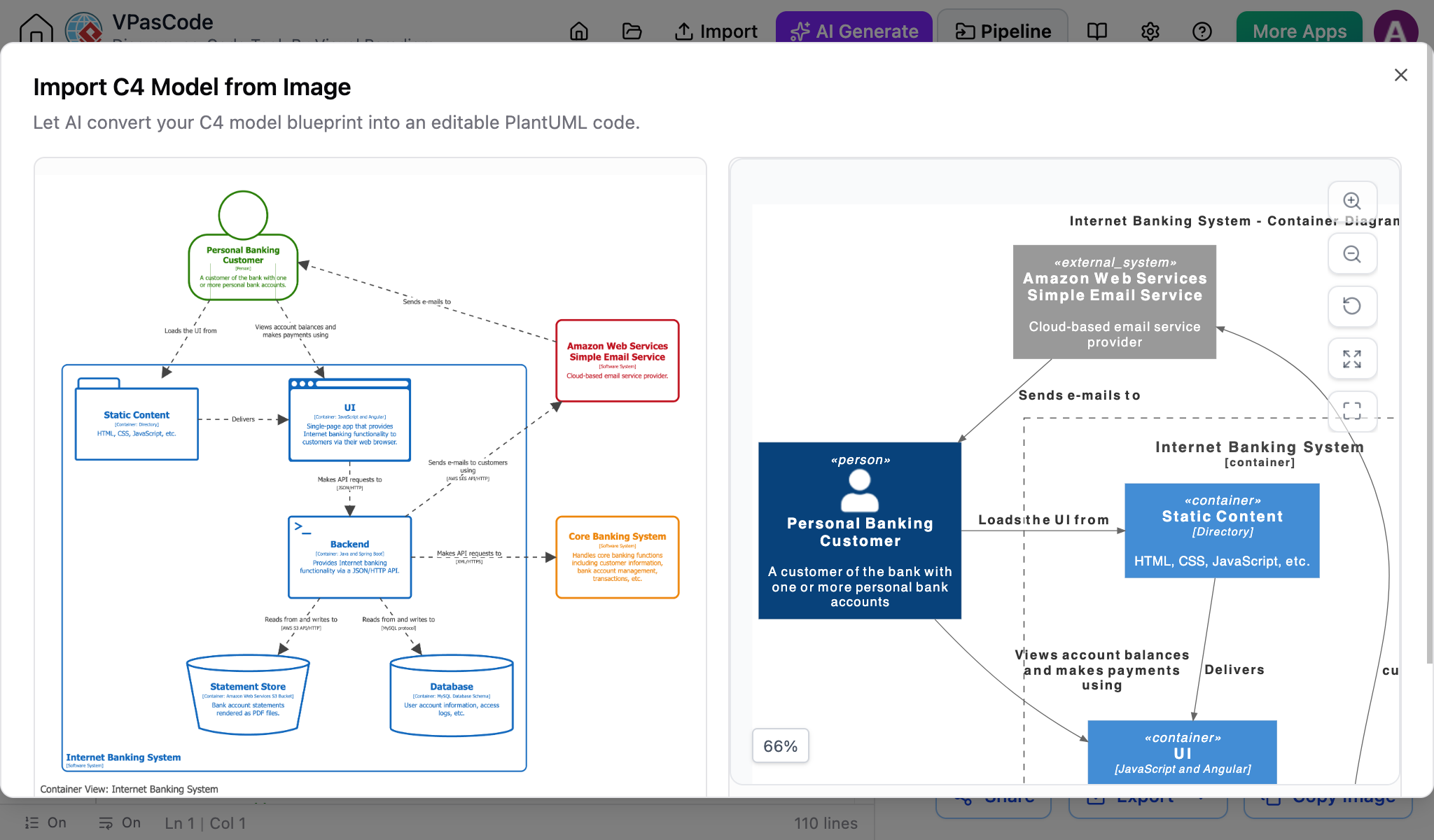Click the 'Internet Banking System - Container Diagram' title

[1234, 221]
